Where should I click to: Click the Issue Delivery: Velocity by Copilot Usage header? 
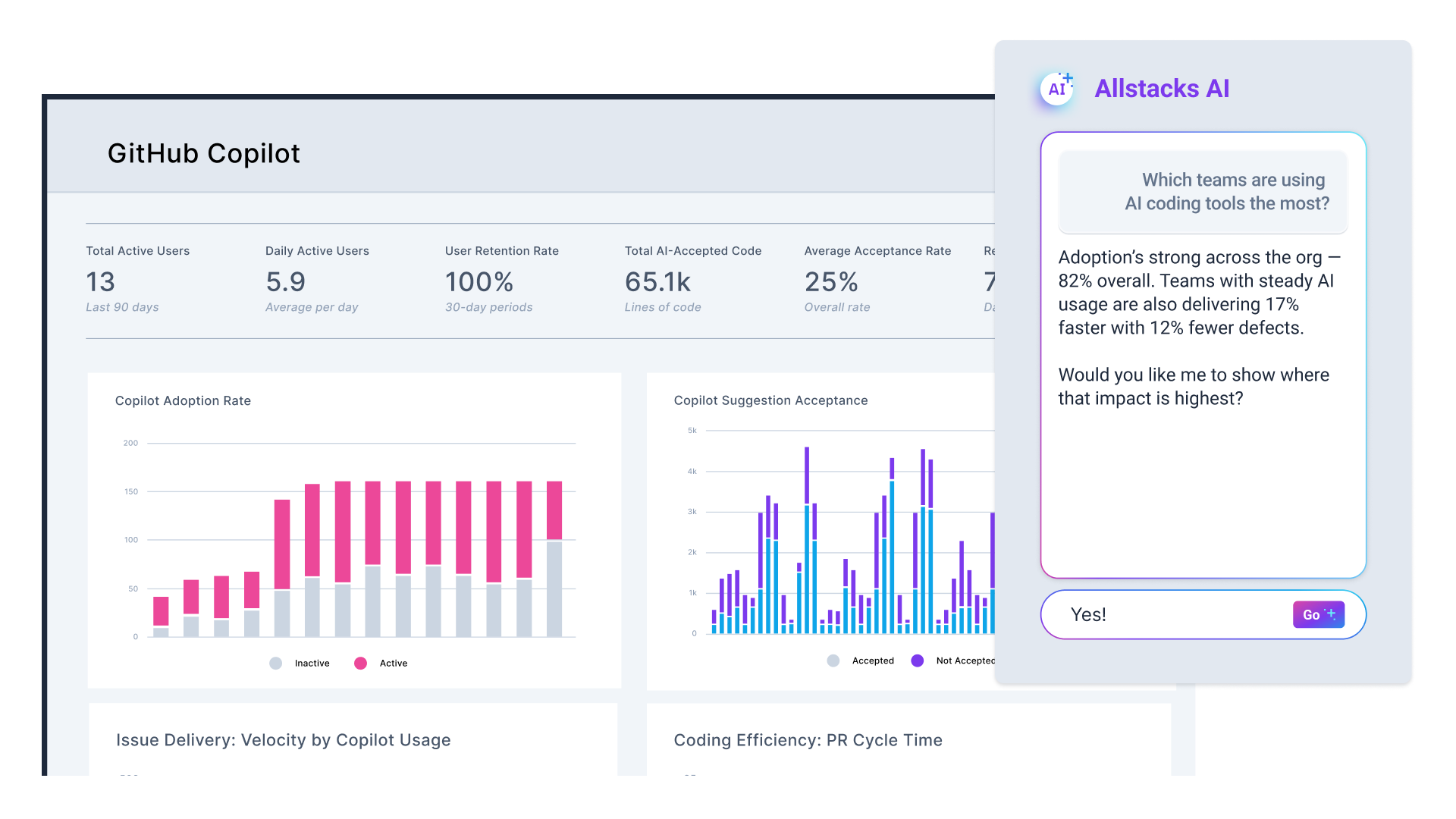tap(283, 739)
